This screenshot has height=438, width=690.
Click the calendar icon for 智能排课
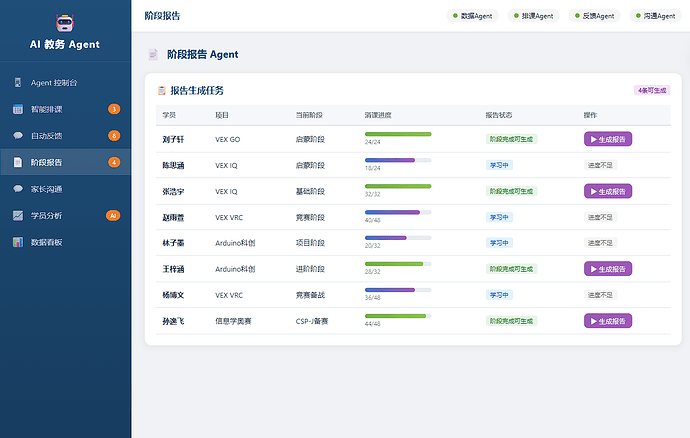click(x=18, y=109)
